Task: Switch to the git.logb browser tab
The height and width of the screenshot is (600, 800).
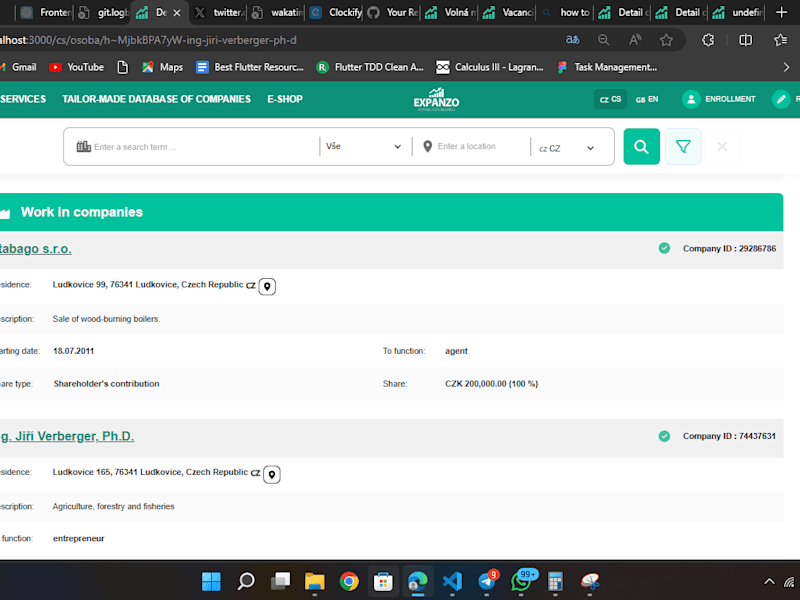Action: click(x=104, y=12)
